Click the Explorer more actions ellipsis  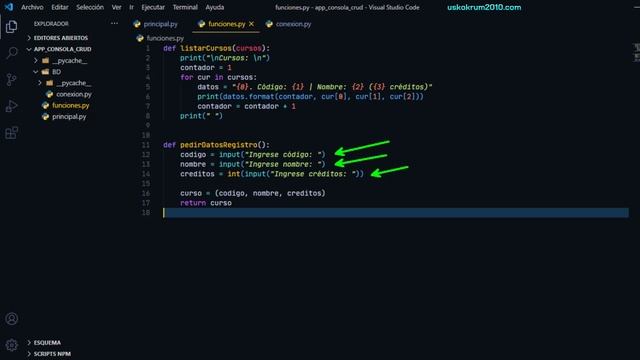coord(114,24)
